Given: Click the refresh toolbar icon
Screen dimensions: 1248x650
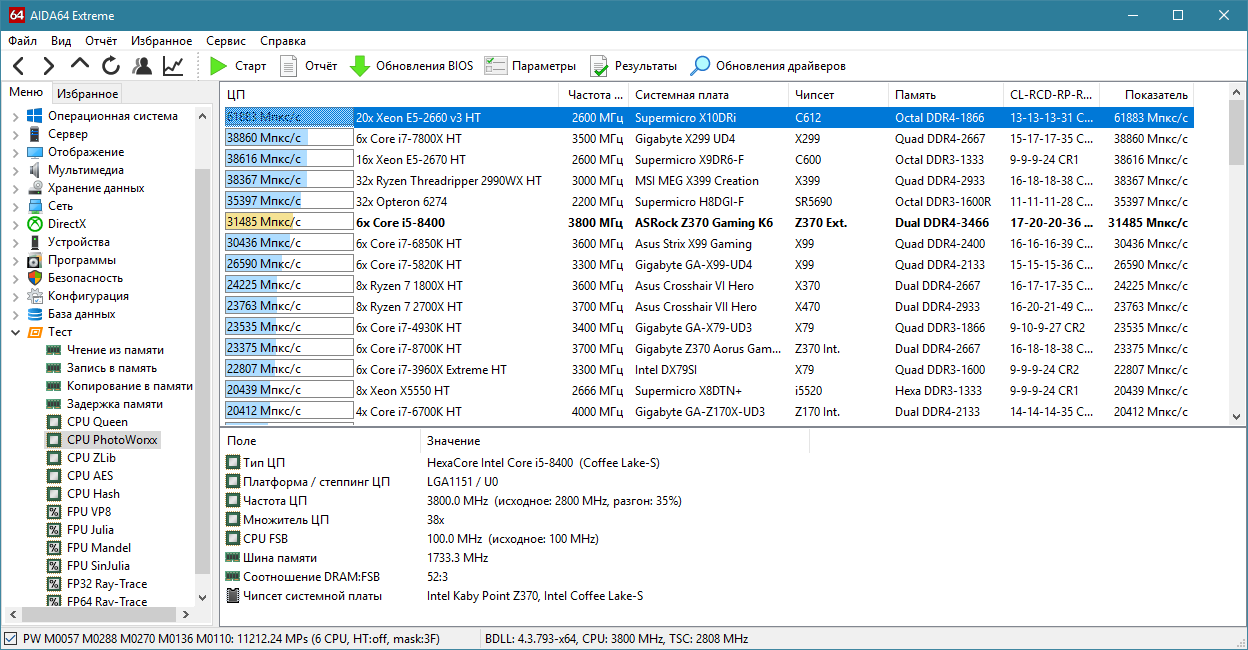Looking at the screenshot, I should pos(111,66).
